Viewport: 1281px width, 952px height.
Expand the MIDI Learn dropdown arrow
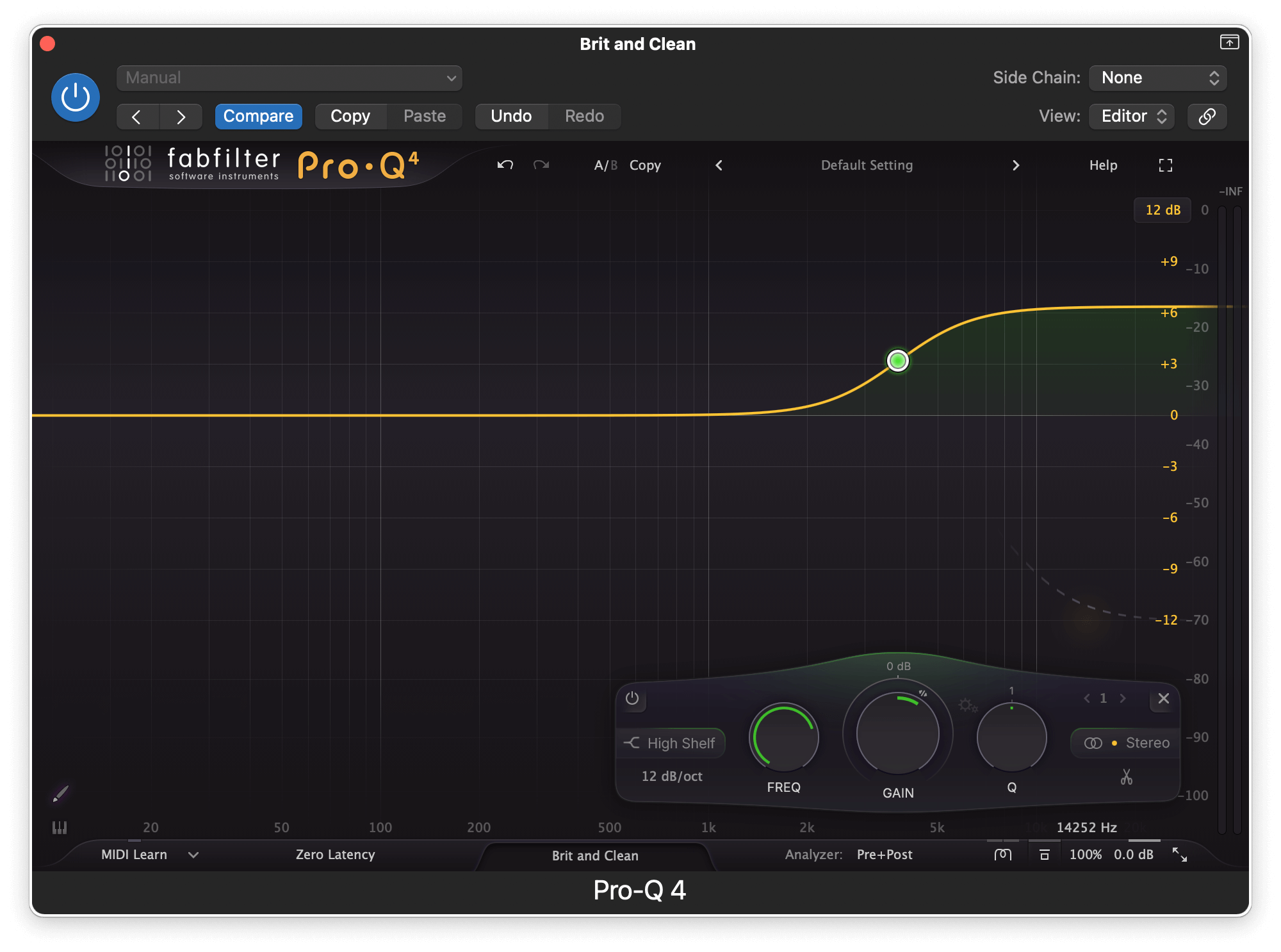point(193,855)
